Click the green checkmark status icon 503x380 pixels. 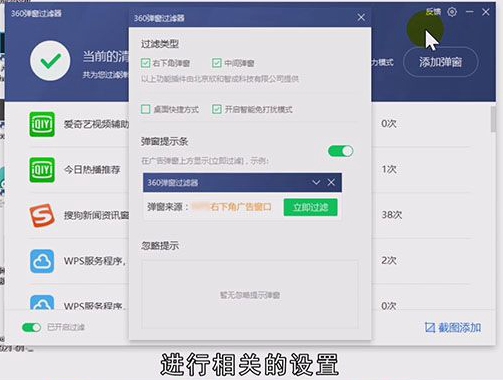pyautogui.click(x=50, y=61)
